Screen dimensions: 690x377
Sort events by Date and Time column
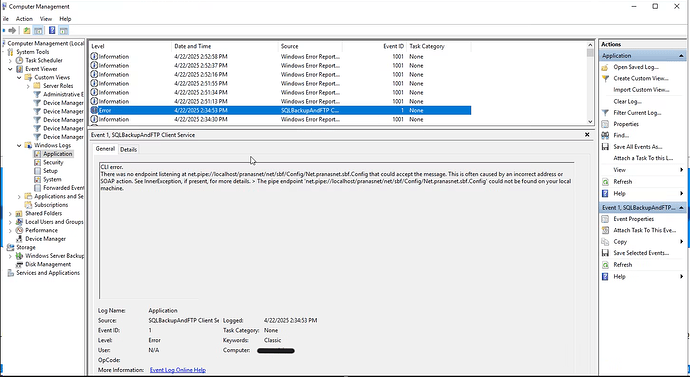click(224, 46)
